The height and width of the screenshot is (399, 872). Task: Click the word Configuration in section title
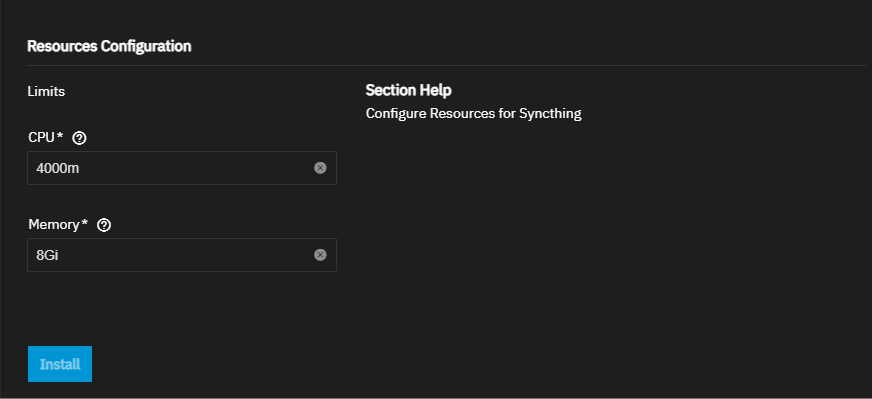146,46
